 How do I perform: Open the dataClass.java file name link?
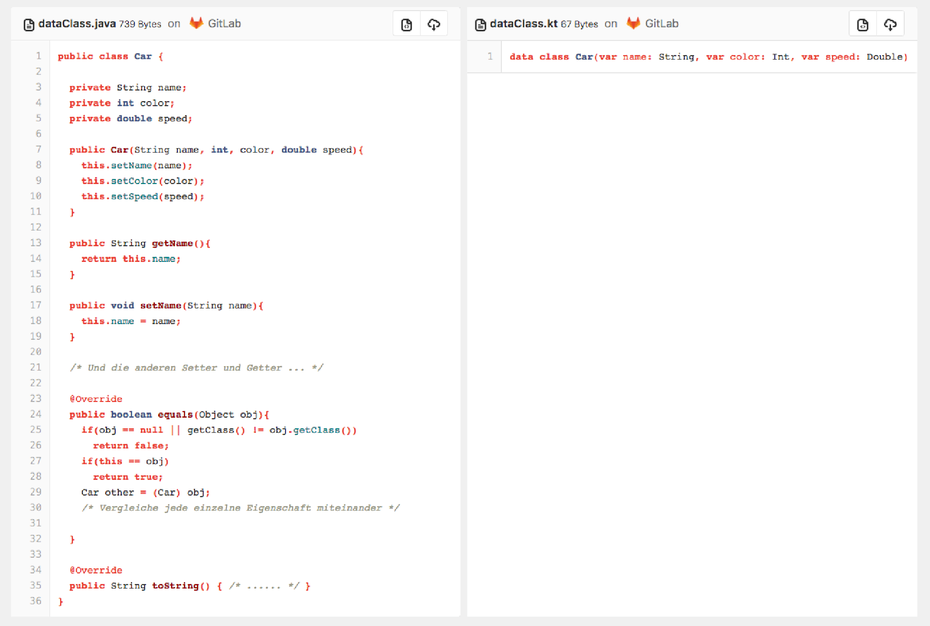[x=77, y=24]
